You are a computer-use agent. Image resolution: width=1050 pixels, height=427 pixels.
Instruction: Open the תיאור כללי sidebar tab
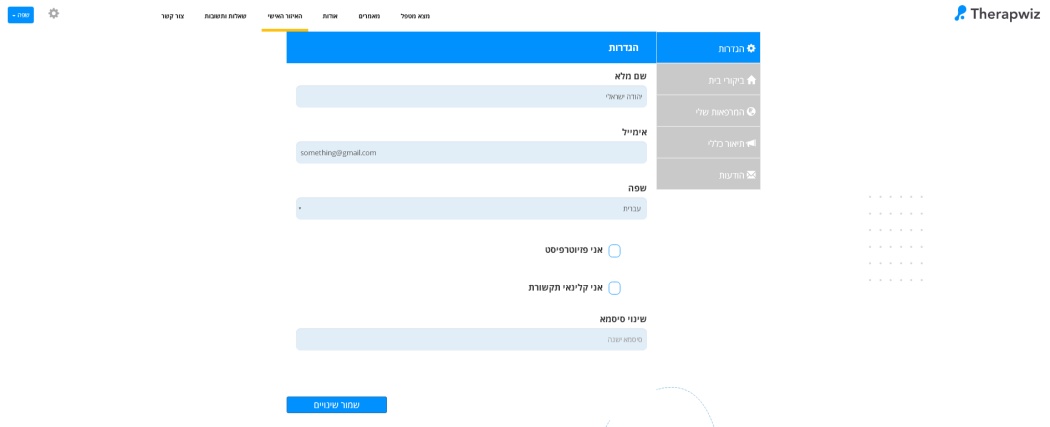click(x=708, y=143)
